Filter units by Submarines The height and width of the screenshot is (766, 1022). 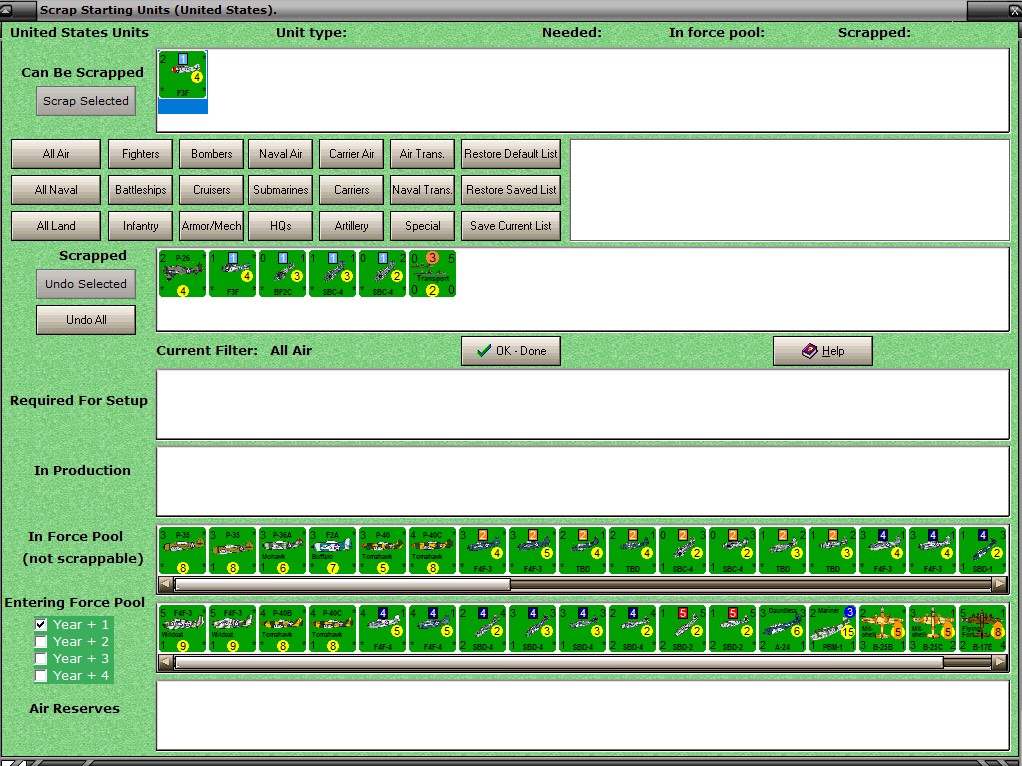pyautogui.click(x=280, y=190)
